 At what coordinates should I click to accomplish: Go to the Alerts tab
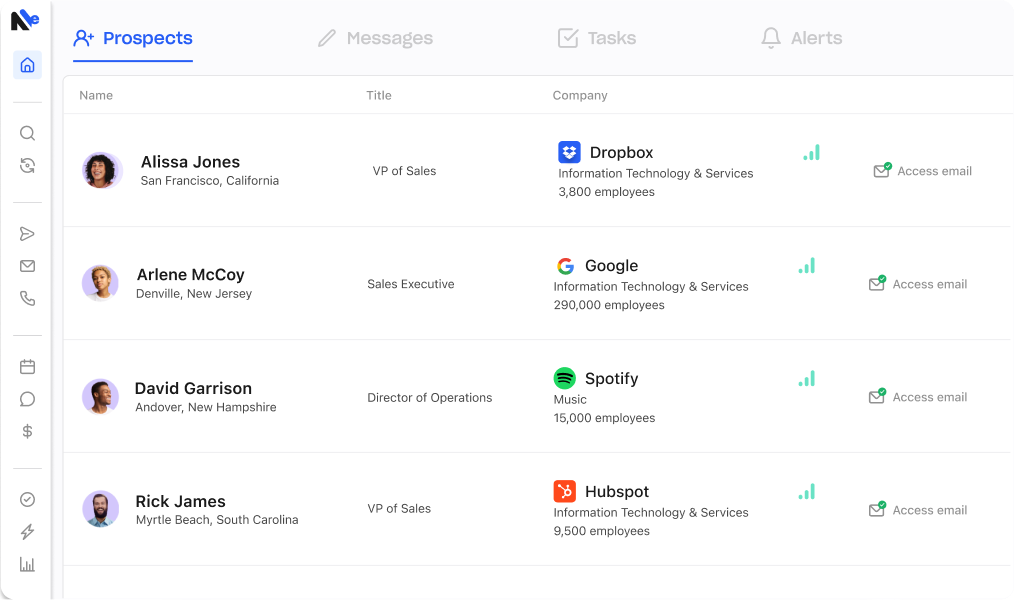[802, 39]
